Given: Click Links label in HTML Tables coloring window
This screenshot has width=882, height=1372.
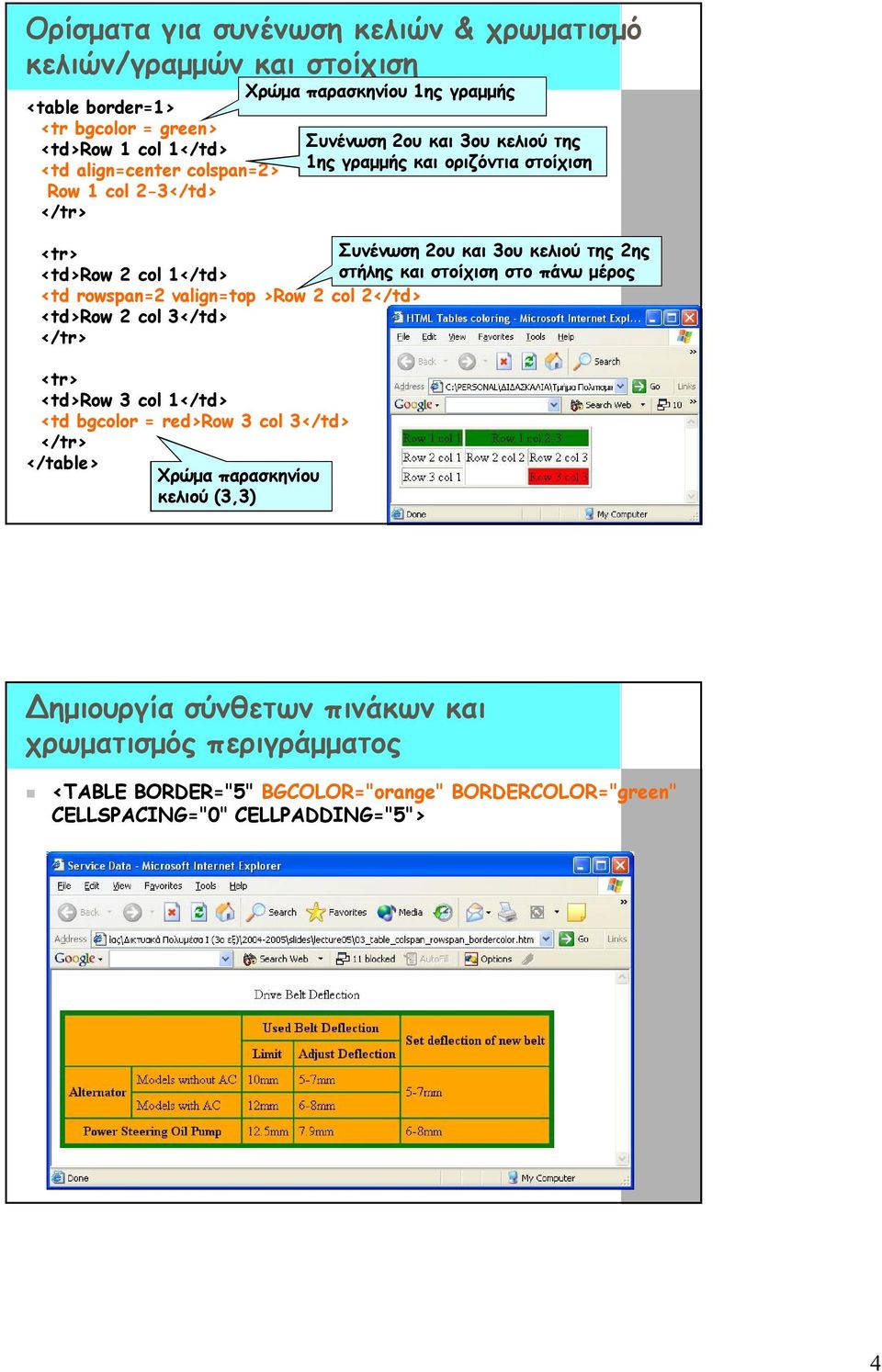Looking at the screenshot, I should (686, 387).
